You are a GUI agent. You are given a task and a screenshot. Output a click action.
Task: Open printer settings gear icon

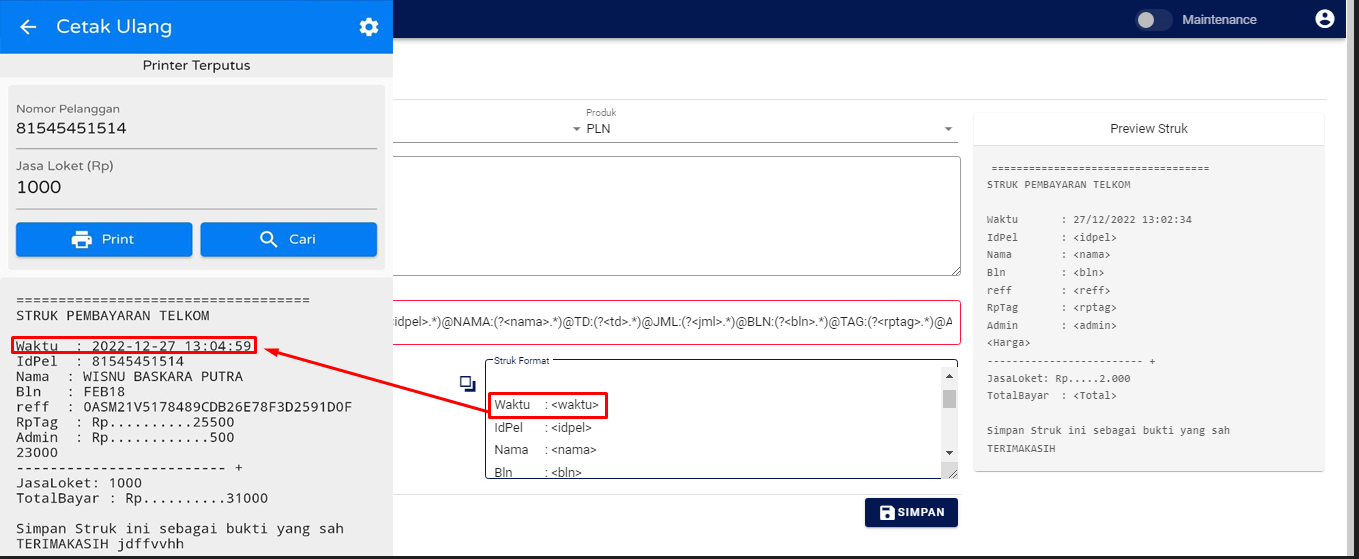coord(369,27)
